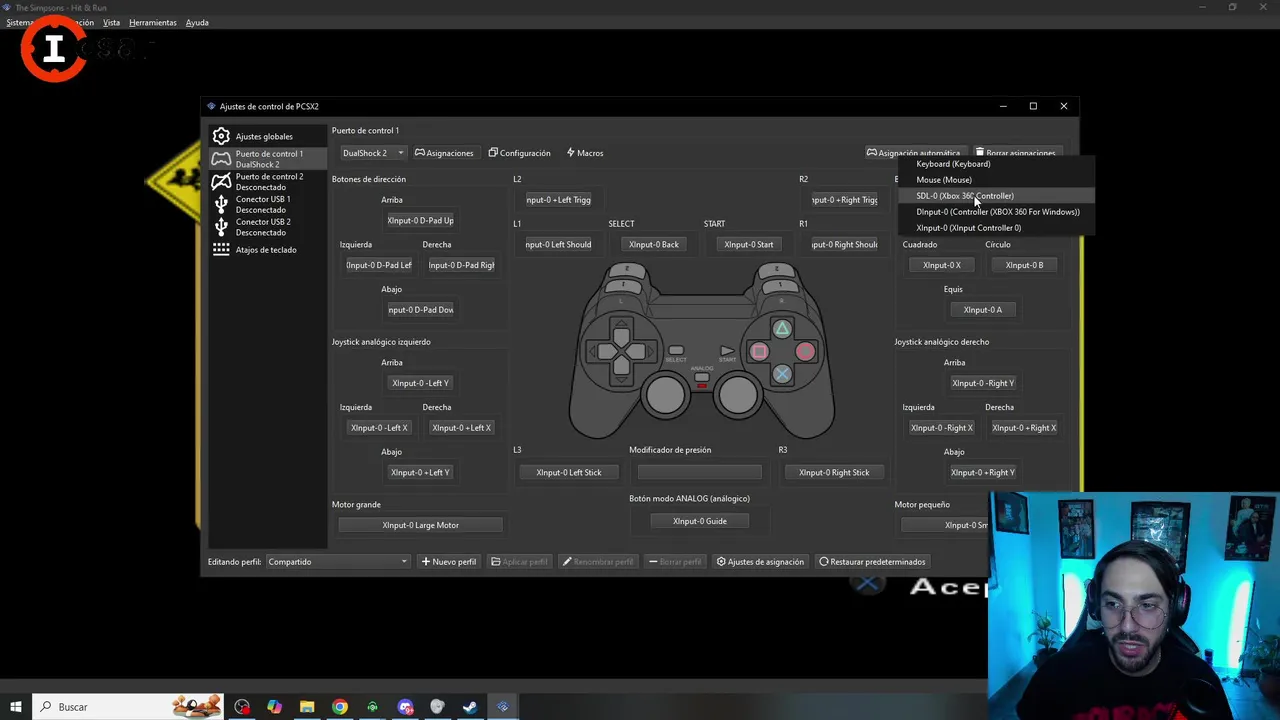Click the empty Modificador de presión binding
Image resolution: width=1280 pixels, height=720 pixels.
pyautogui.click(x=699, y=472)
